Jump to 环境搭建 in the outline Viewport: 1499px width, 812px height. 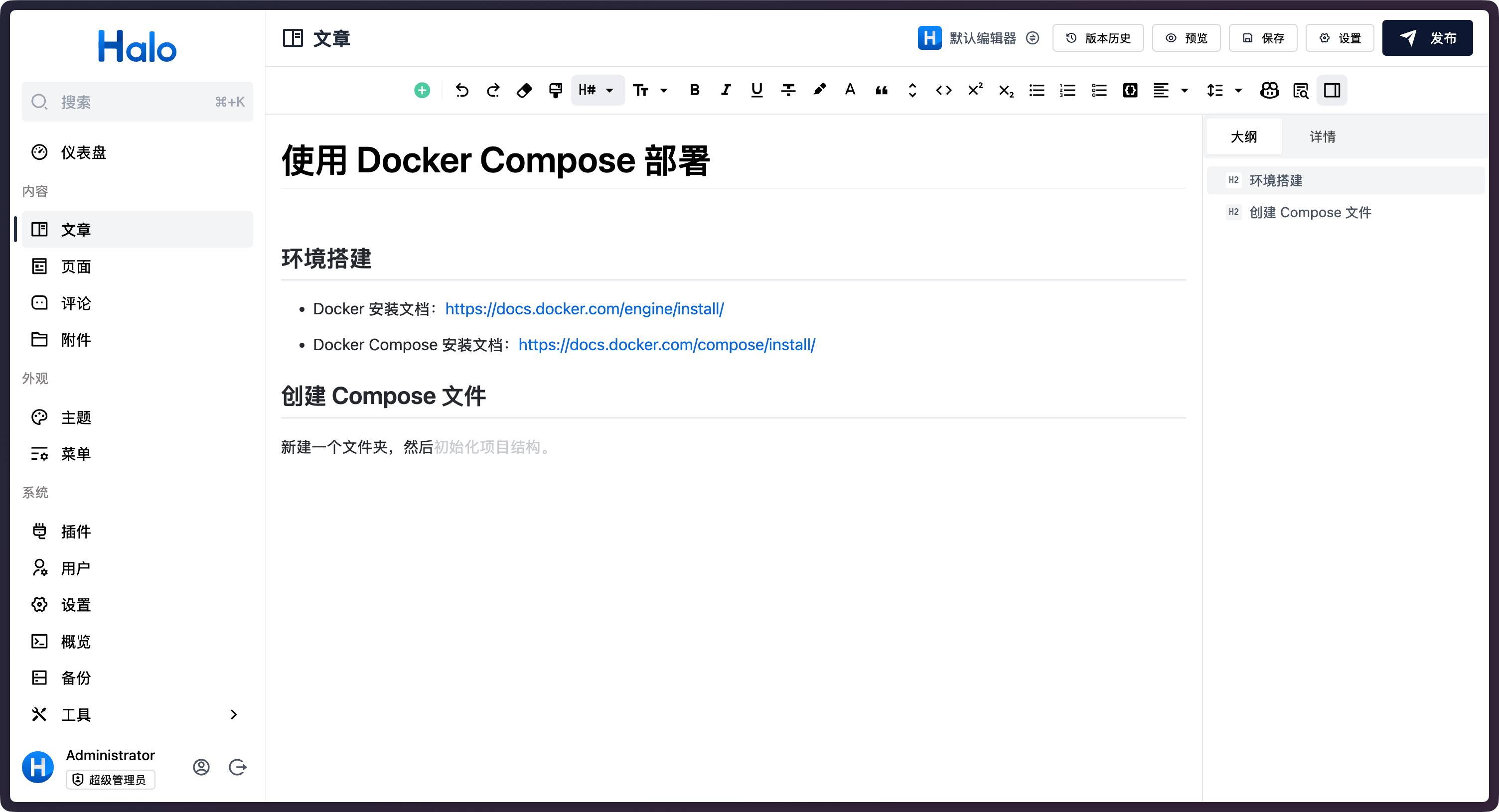1346,180
